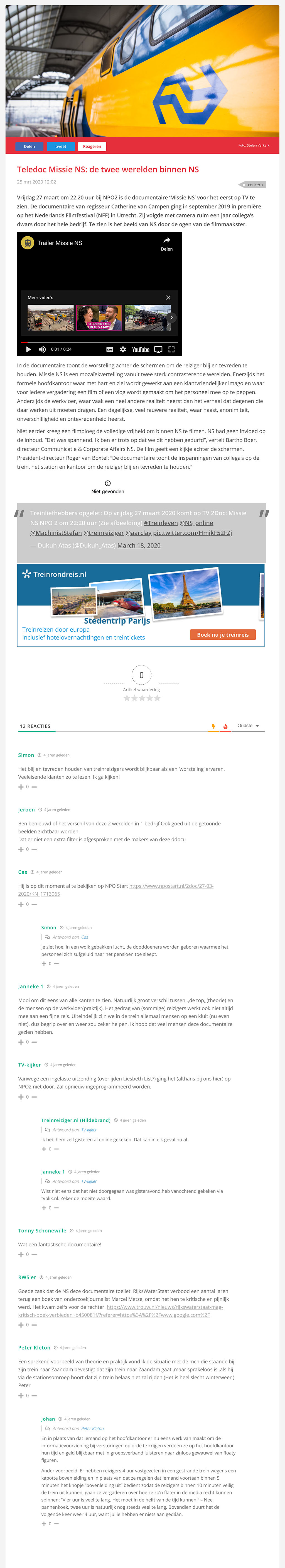
Task: Open the YouTube player settings gear
Action: [123, 349]
